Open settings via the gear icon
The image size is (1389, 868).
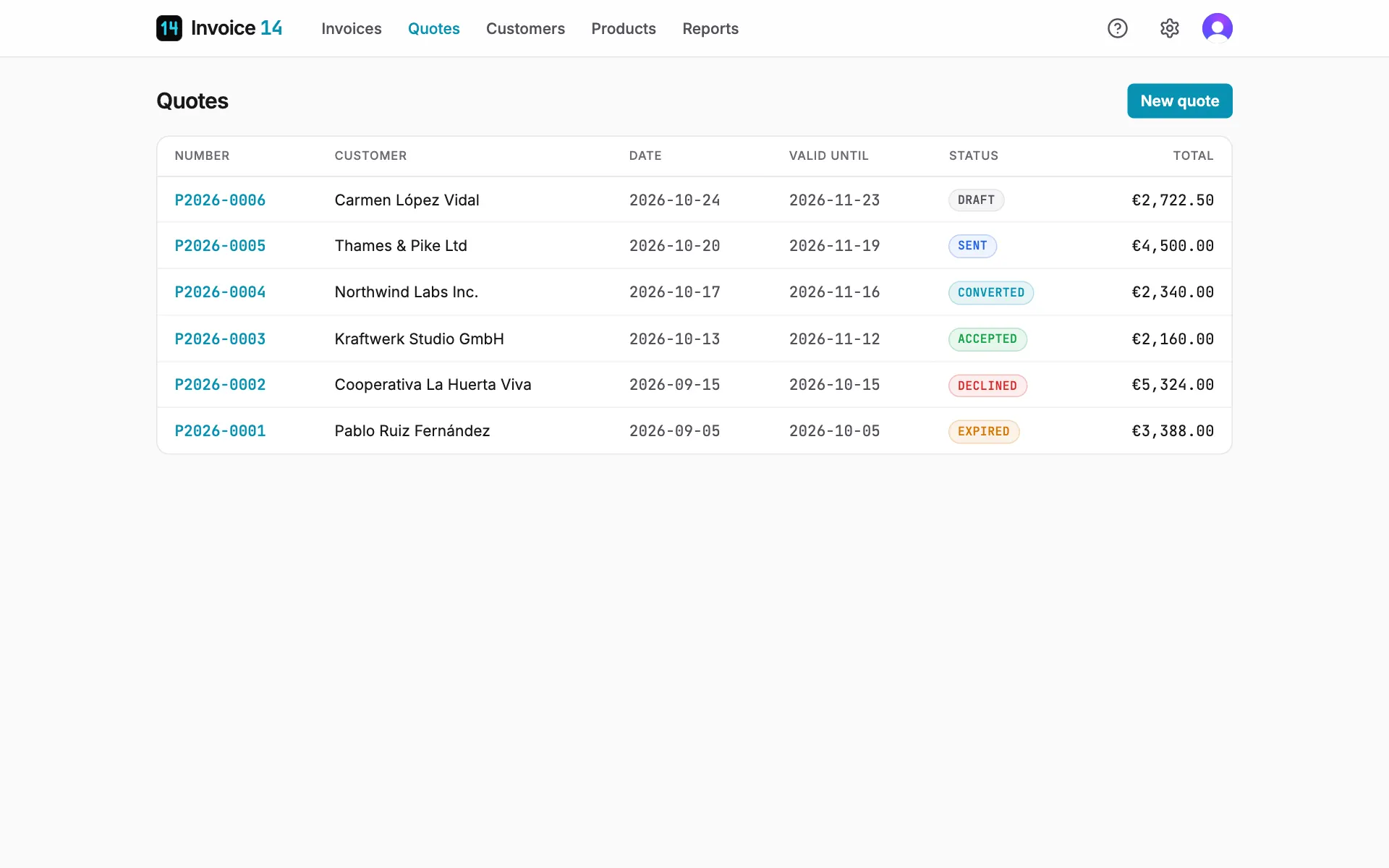coord(1170,28)
